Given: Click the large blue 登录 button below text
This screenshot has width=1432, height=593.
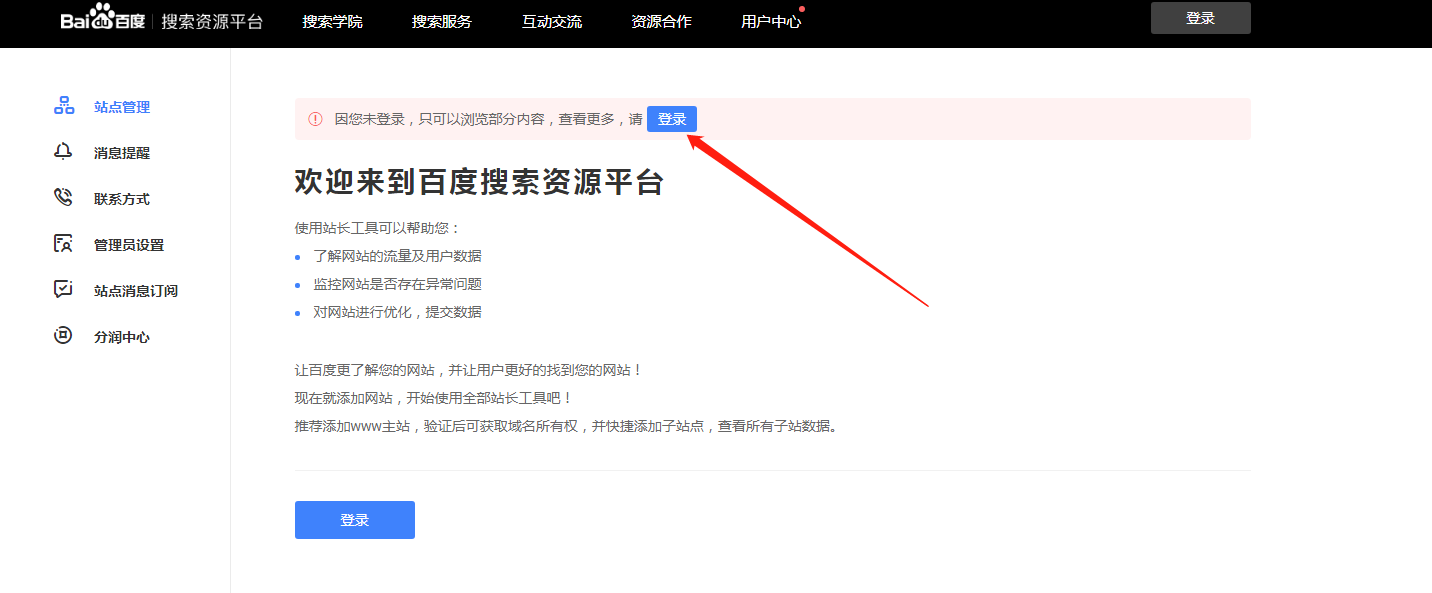Looking at the screenshot, I should (355, 520).
